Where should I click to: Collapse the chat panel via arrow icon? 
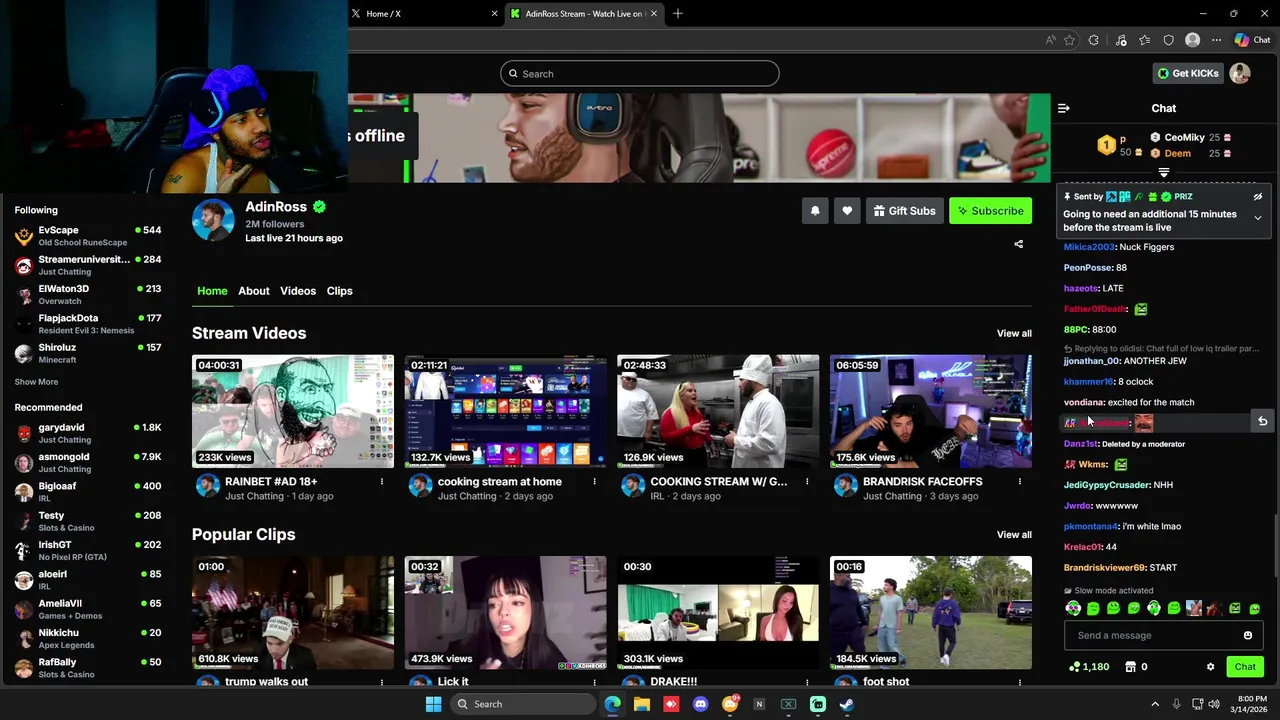[1064, 108]
